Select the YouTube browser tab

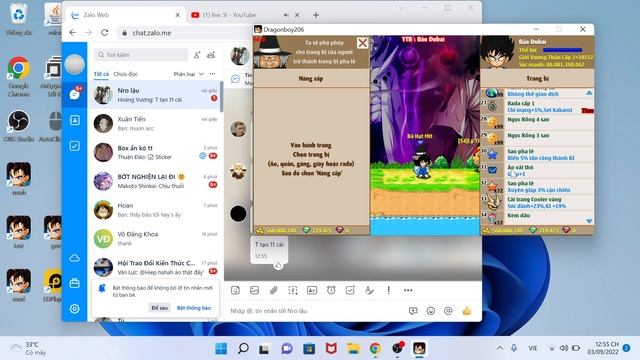[245, 15]
